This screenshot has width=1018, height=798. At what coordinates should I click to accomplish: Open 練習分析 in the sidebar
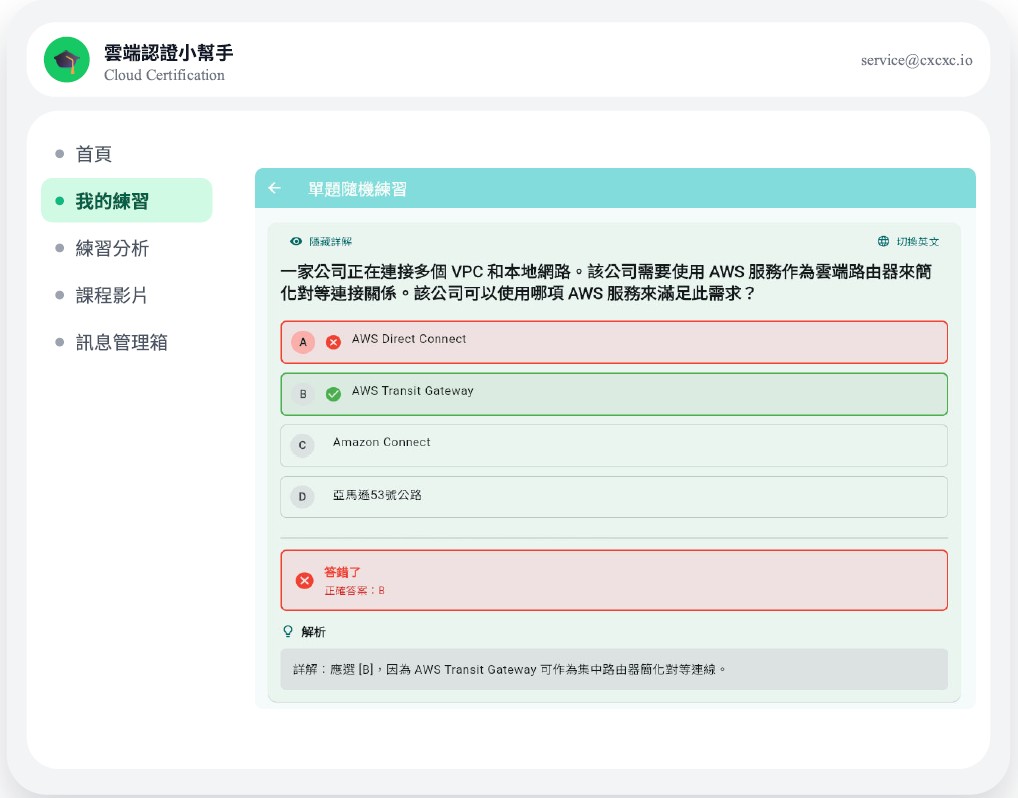click(112, 248)
